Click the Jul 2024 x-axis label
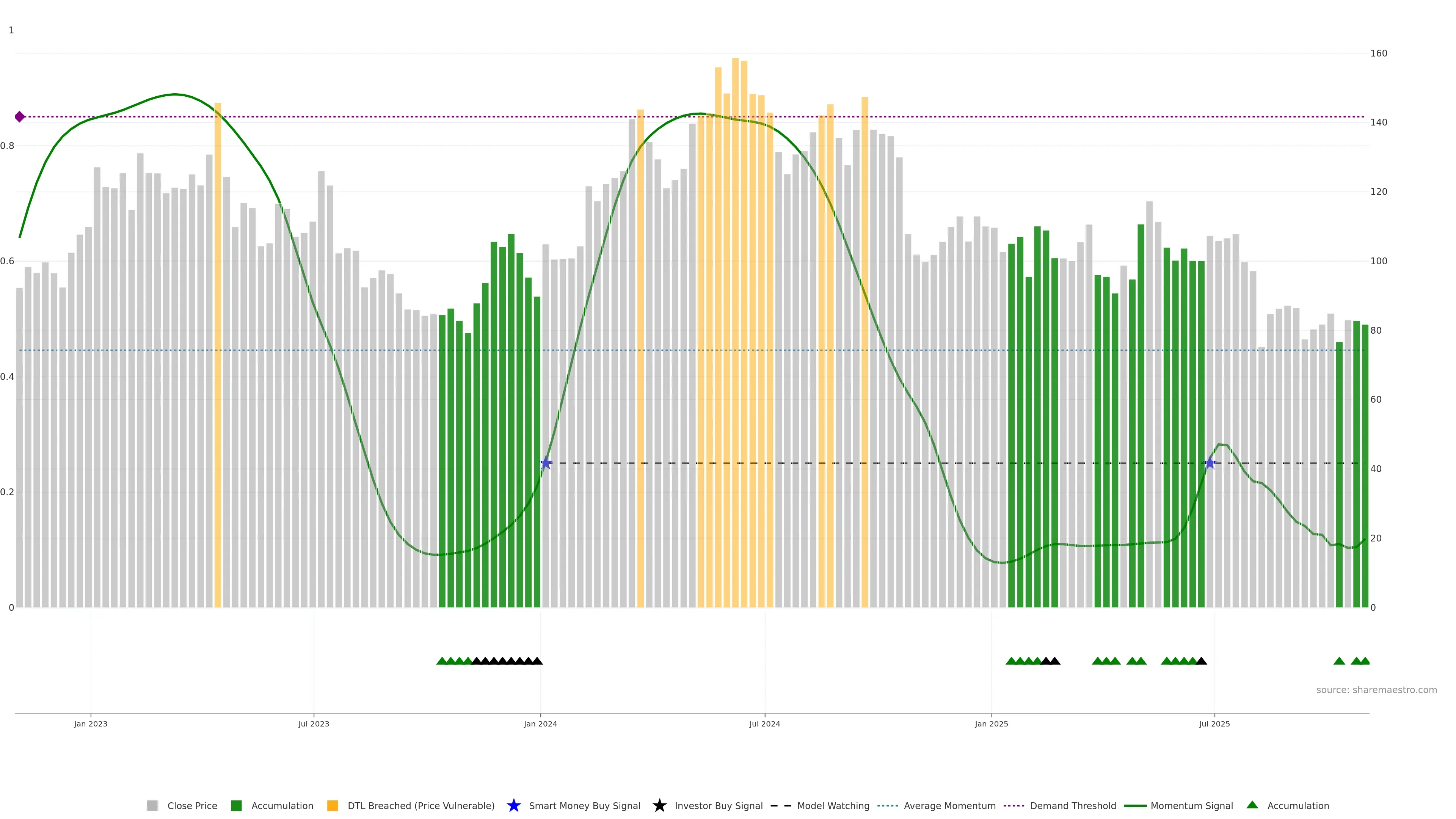Image resolution: width=1456 pixels, height=819 pixels. click(x=764, y=724)
